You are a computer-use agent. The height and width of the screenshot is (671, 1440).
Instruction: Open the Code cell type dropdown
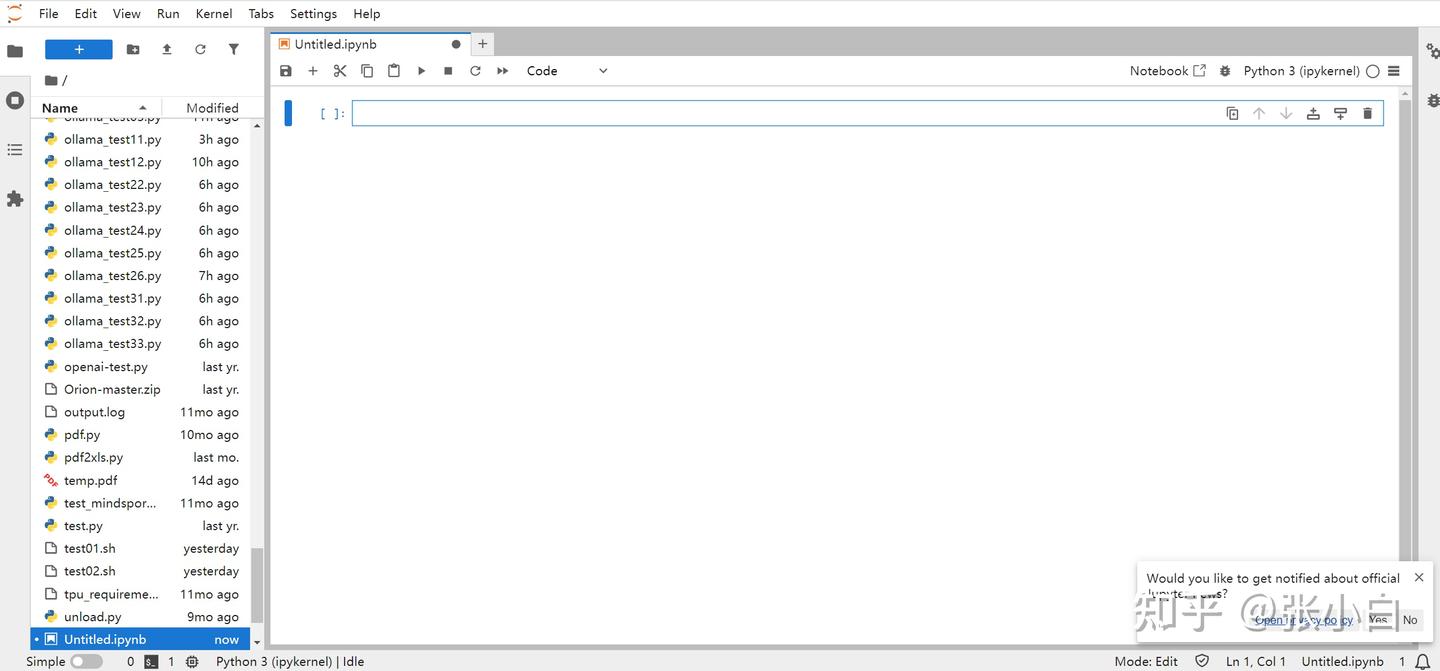pos(567,71)
